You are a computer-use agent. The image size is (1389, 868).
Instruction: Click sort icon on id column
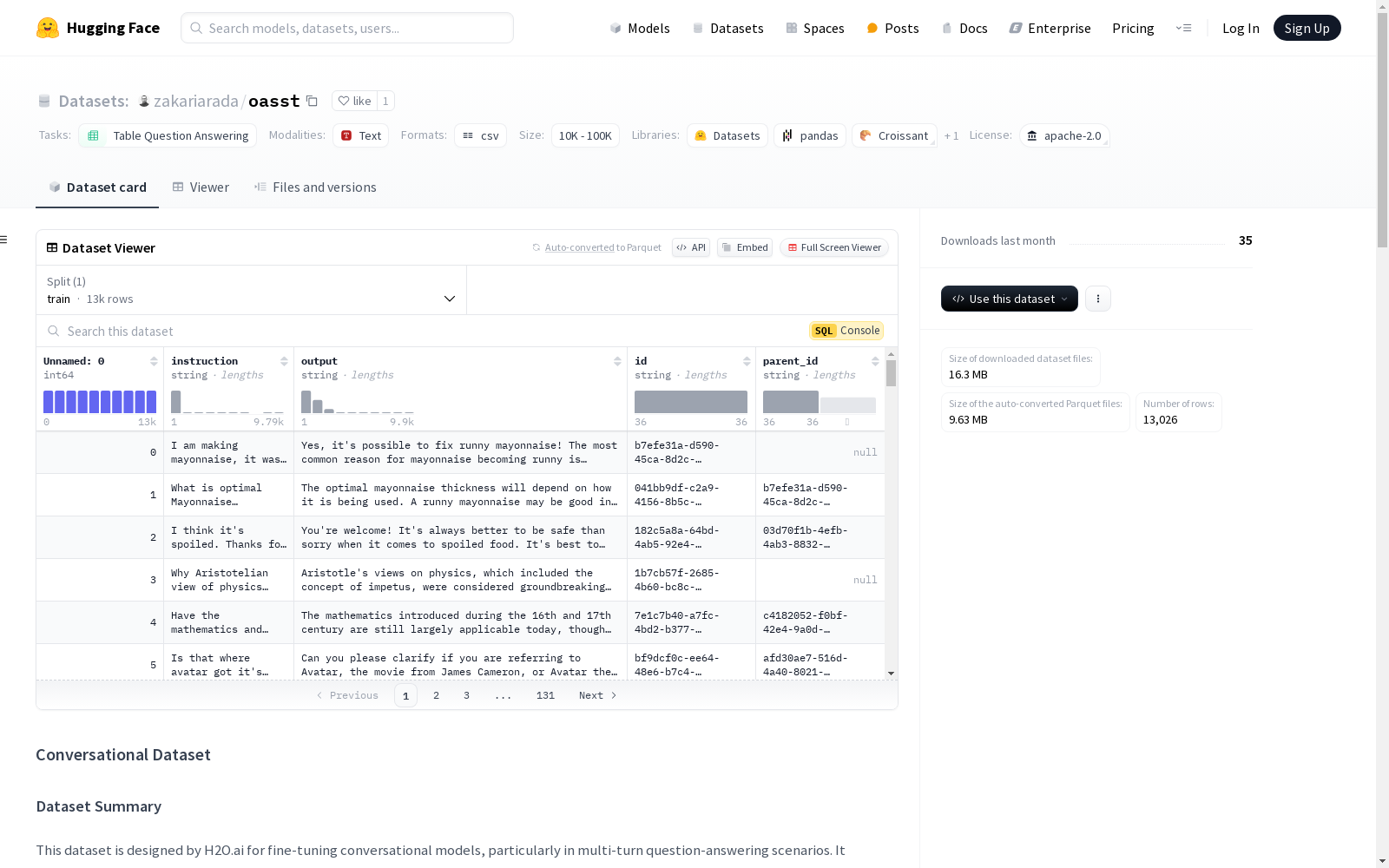pyautogui.click(x=747, y=361)
